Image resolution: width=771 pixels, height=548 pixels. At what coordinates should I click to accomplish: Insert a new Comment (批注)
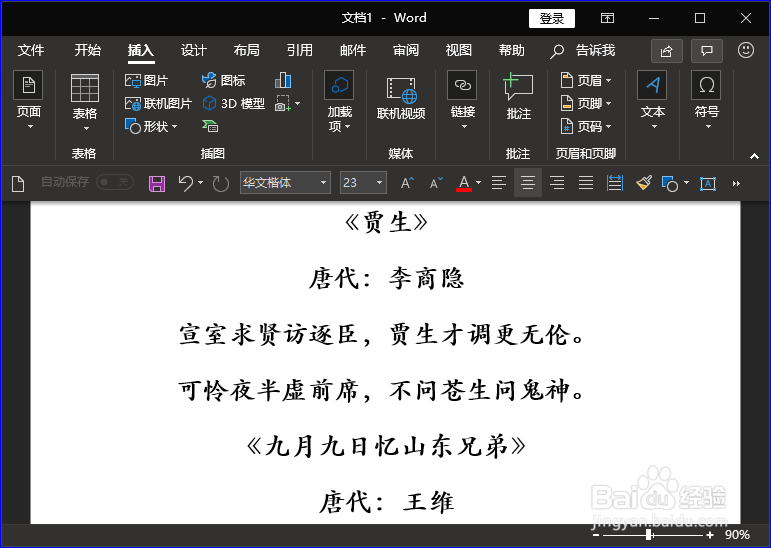[518, 97]
